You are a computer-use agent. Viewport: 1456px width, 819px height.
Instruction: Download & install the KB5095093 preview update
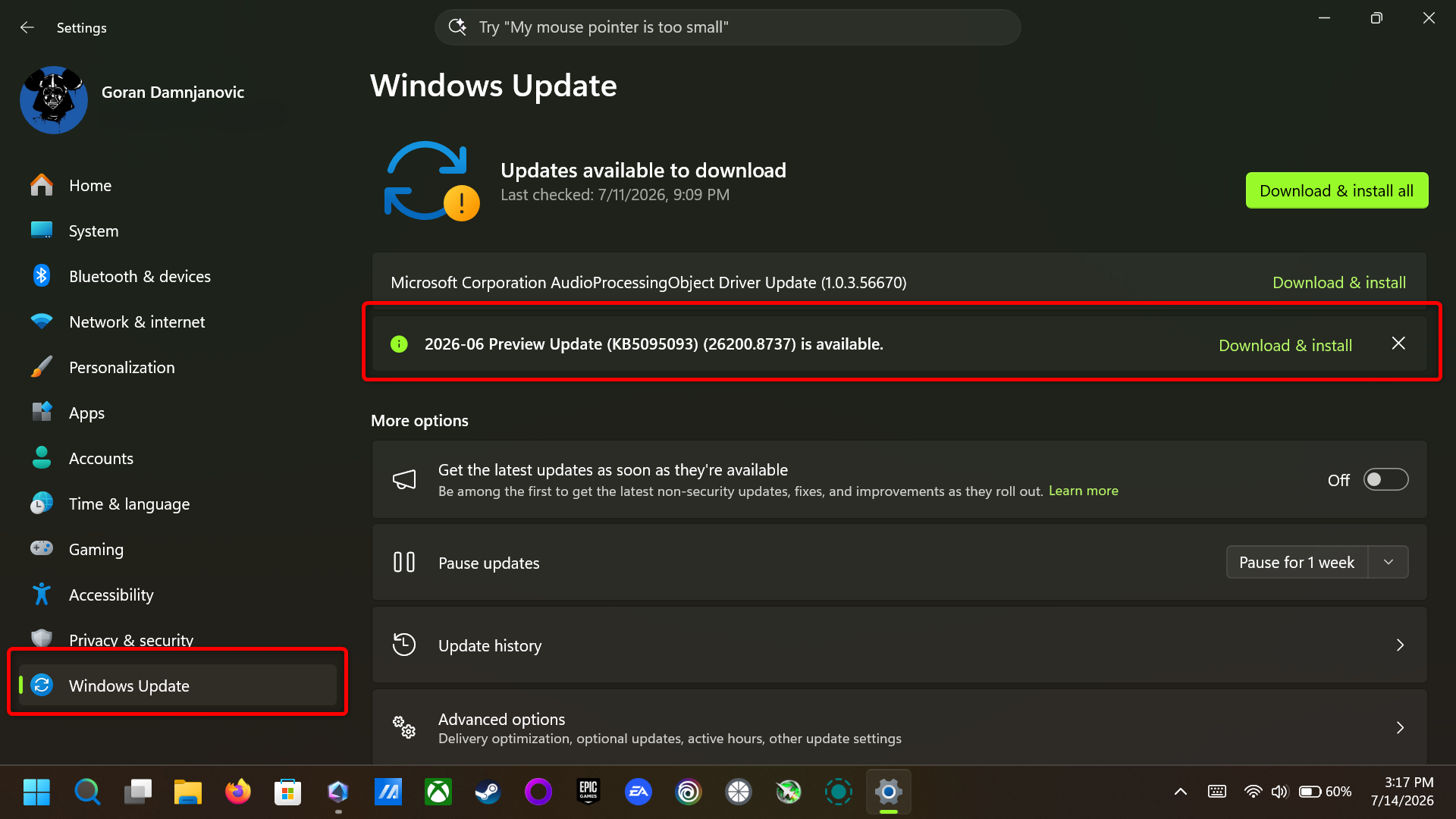pyautogui.click(x=1285, y=345)
